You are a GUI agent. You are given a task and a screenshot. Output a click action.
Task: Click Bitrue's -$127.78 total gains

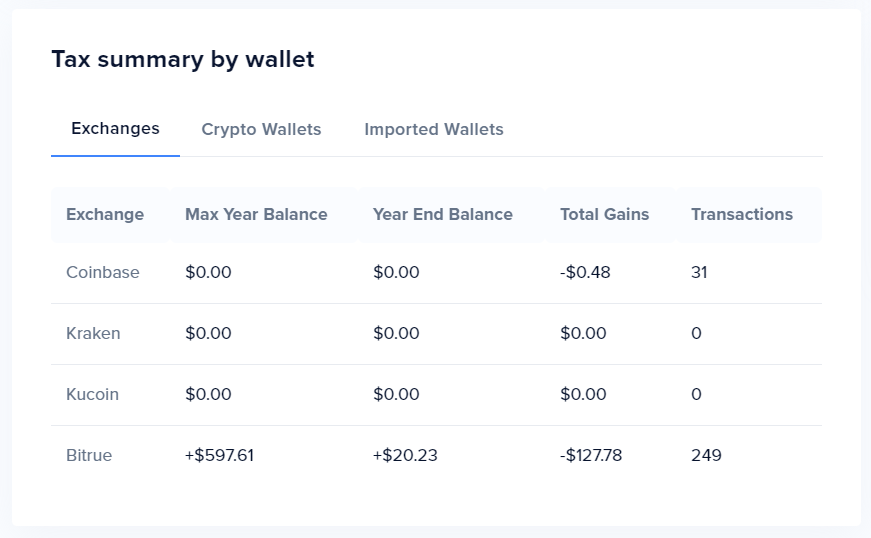[591, 455]
